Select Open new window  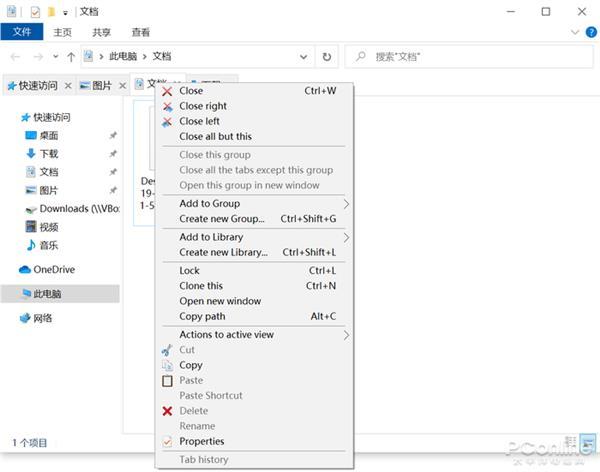coord(254,301)
